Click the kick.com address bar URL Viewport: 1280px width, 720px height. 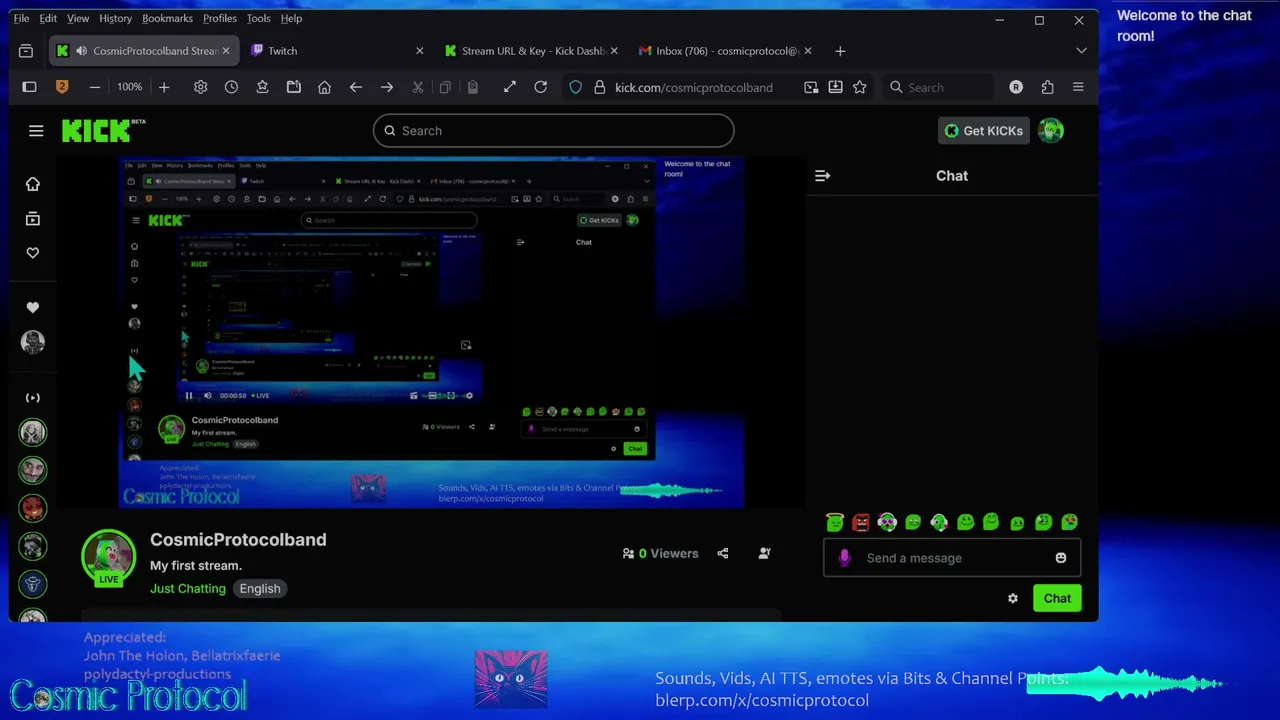click(x=694, y=87)
